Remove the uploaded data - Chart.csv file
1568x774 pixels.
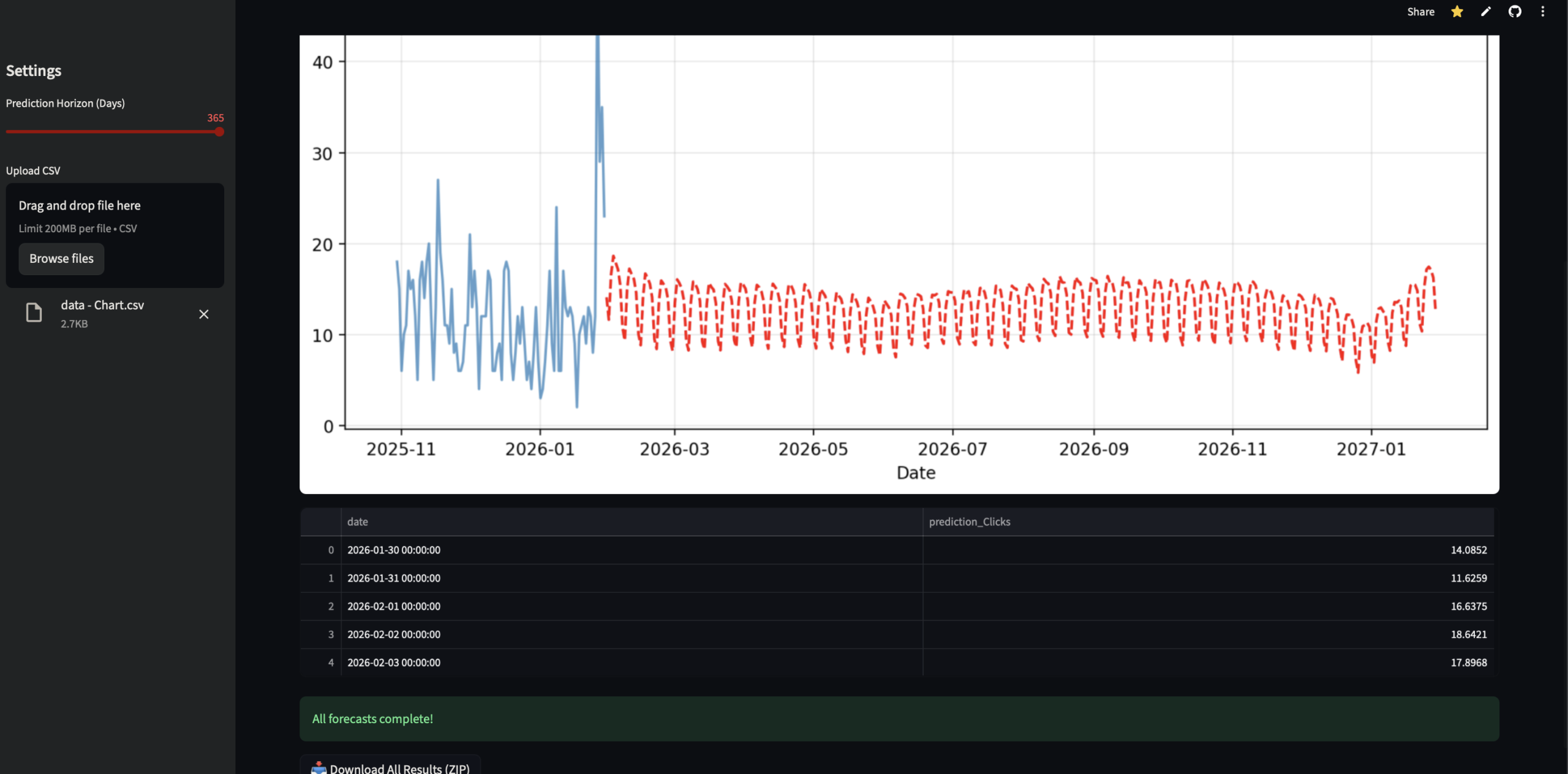(204, 314)
